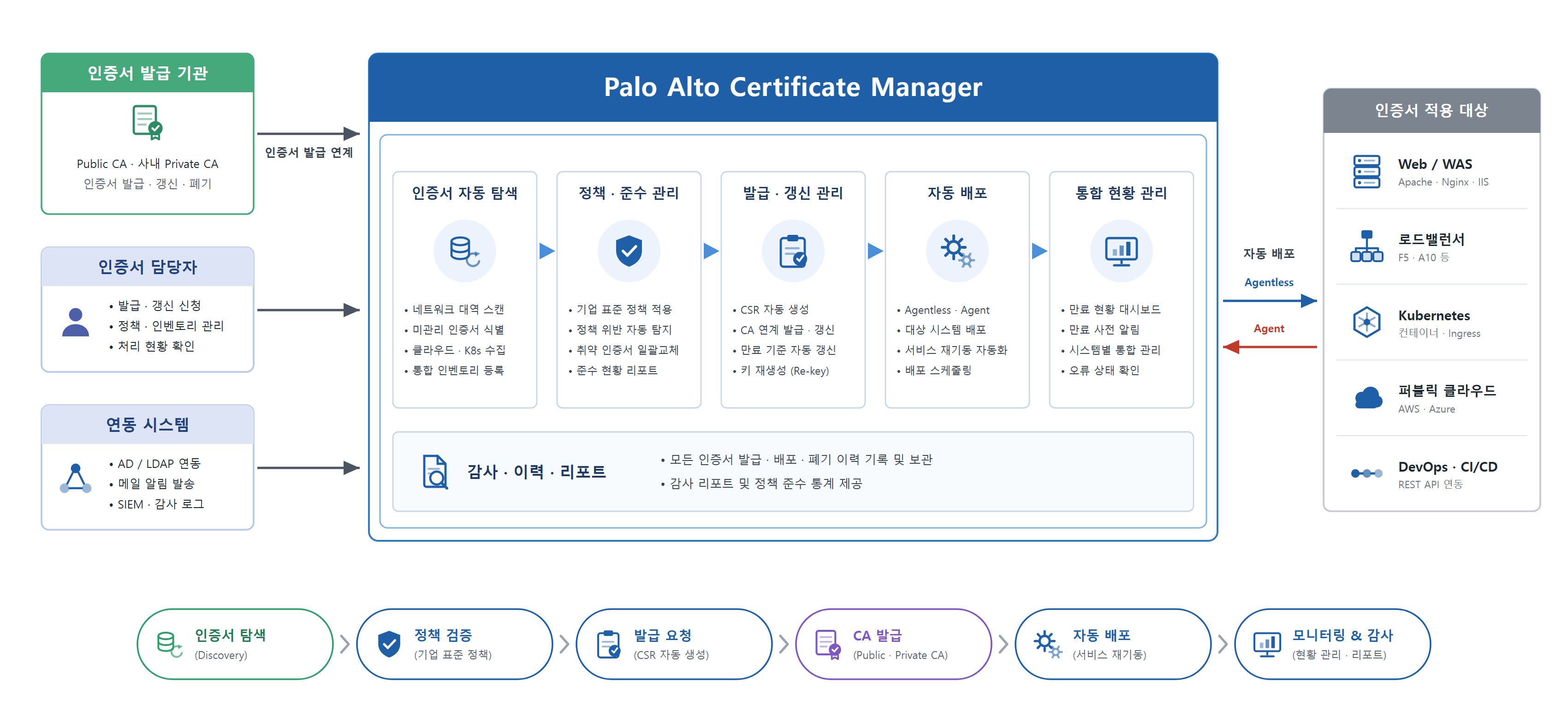Click the pipeline dots icon next to DevOps · CI/CD
Image resolution: width=1568 pixels, height=718 pixels.
(x=1366, y=473)
